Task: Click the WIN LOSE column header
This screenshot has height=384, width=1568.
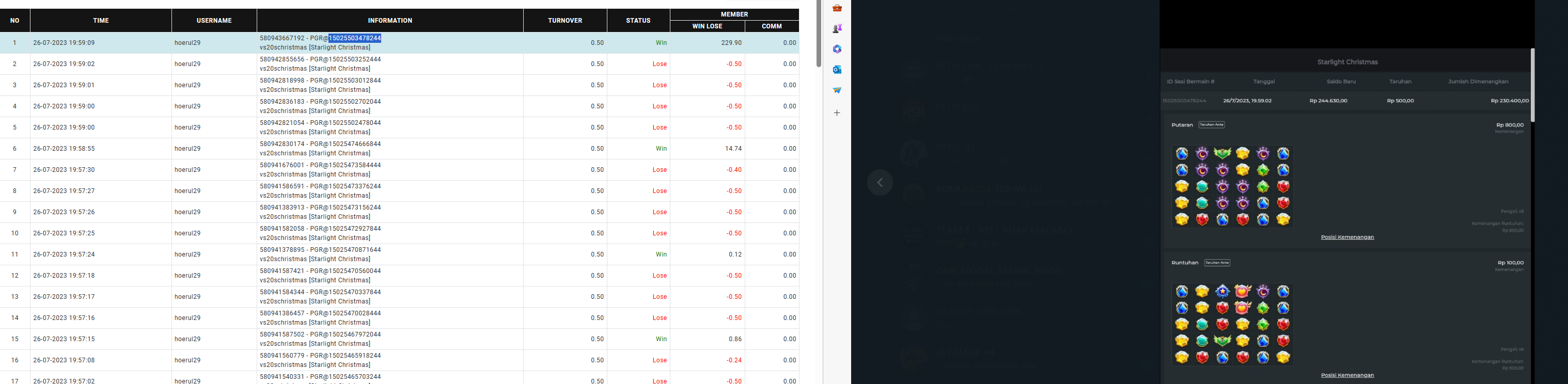Action: point(708,26)
